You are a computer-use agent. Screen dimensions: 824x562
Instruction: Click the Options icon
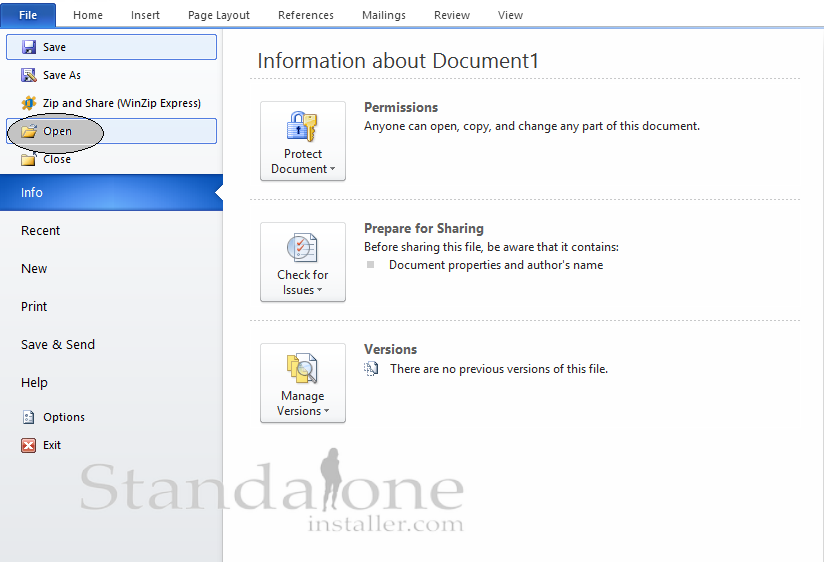[x=28, y=417]
